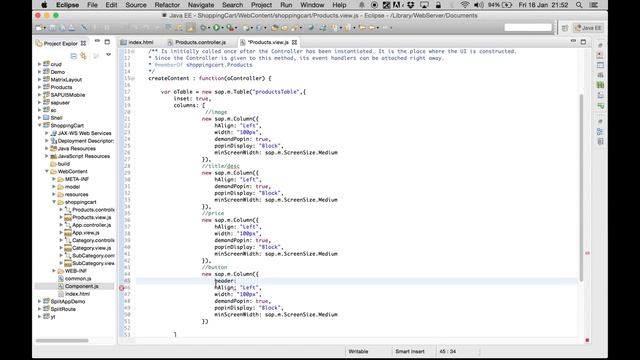The image size is (640, 360).
Task: Minimize the editor area
Action: (573, 41)
